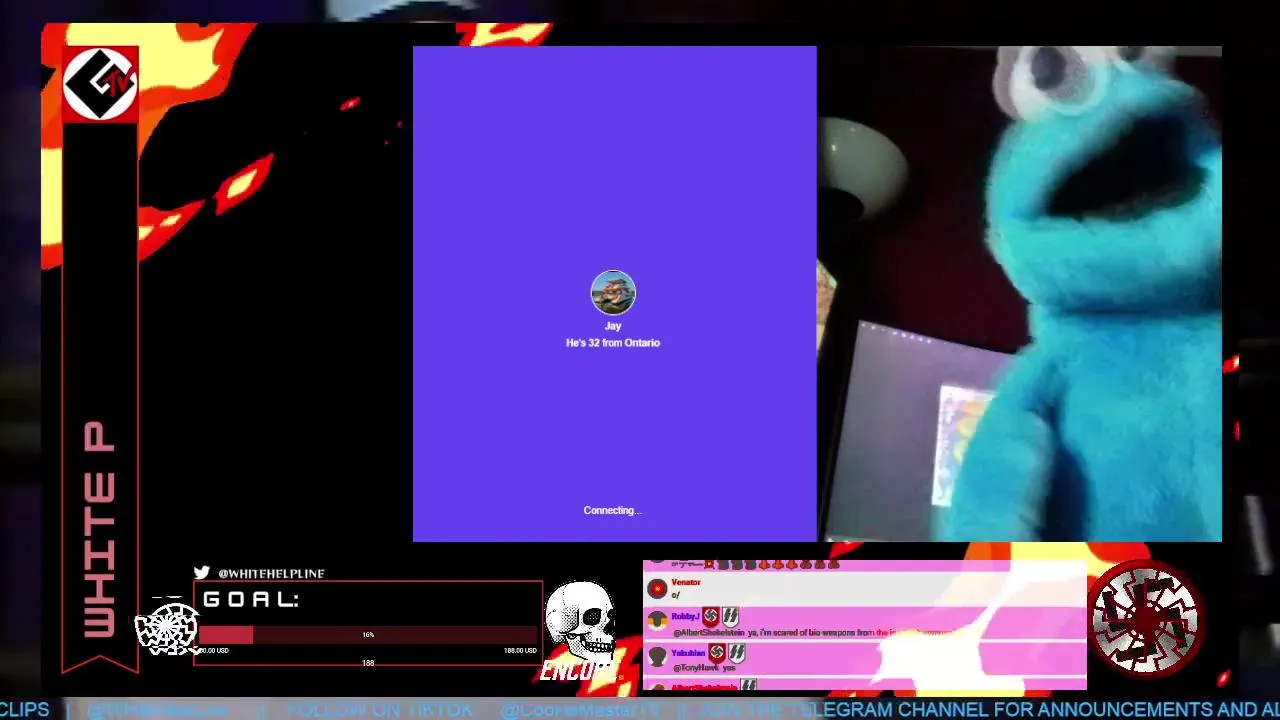The width and height of the screenshot is (1280, 720).
Task: Click the @WHITEHELPLINE handle text
Action: pos(271,574)
